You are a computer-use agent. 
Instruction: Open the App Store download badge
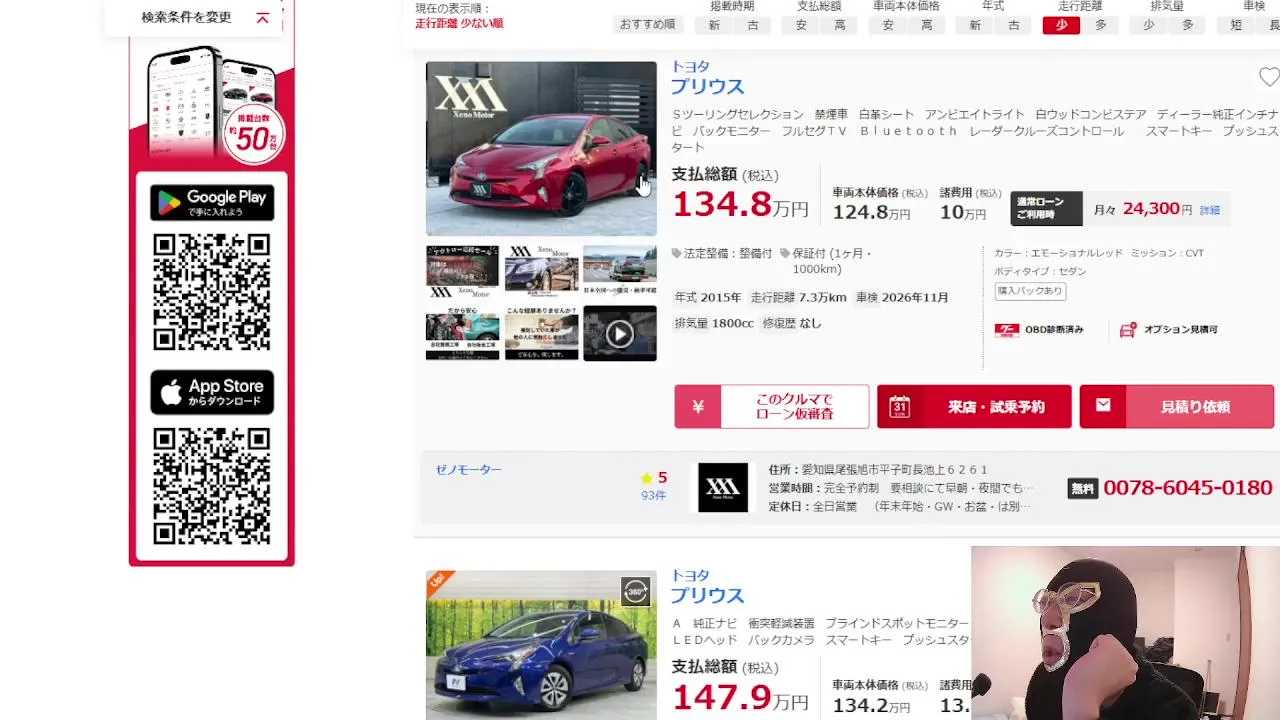212,392
